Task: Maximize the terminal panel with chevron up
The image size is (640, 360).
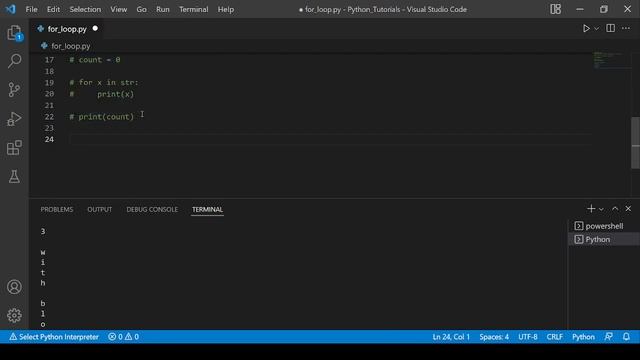Action: [x=615, y=209]
